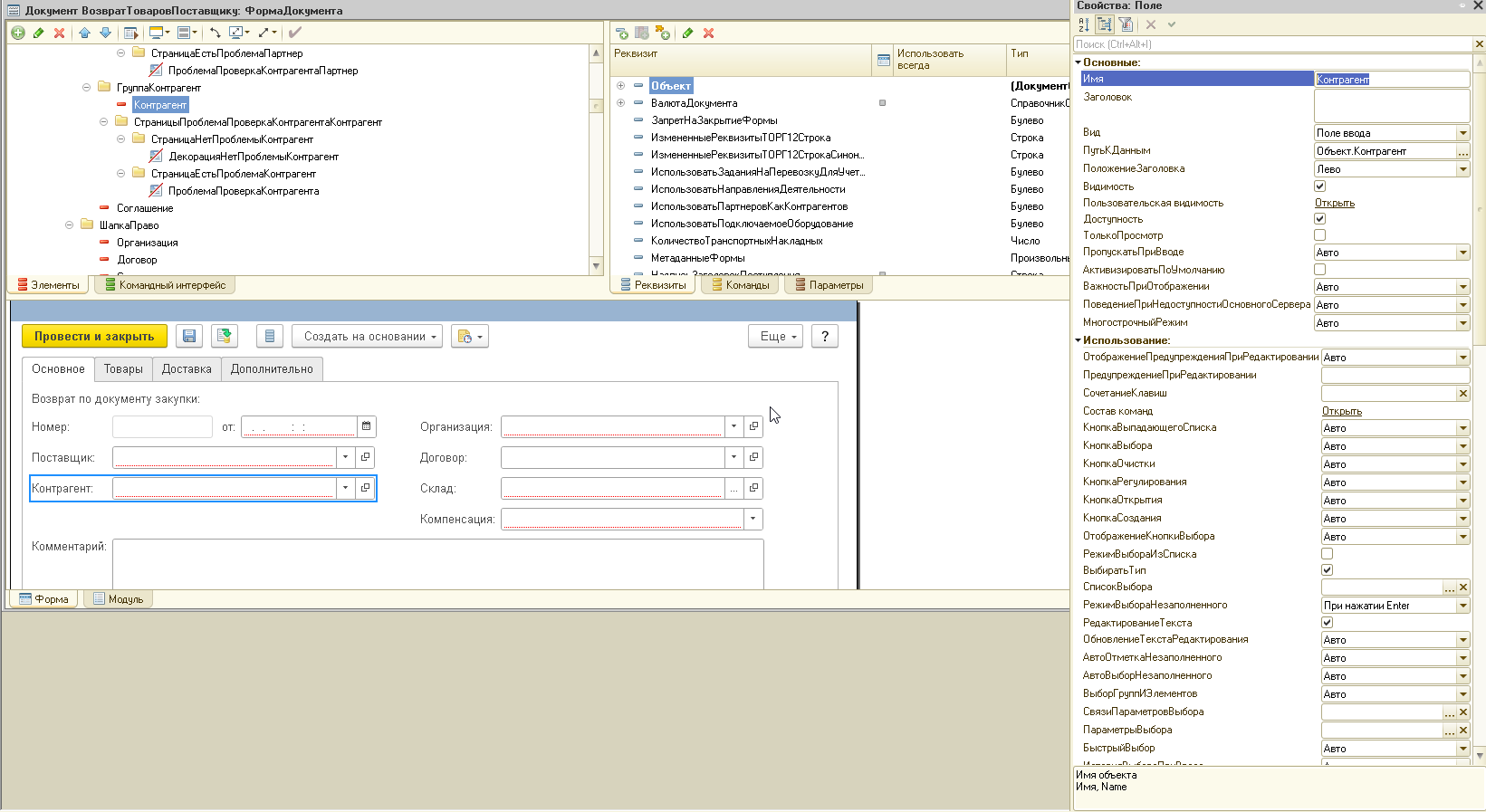
Task: Click the help question mark button
Action: coord(824,337)
